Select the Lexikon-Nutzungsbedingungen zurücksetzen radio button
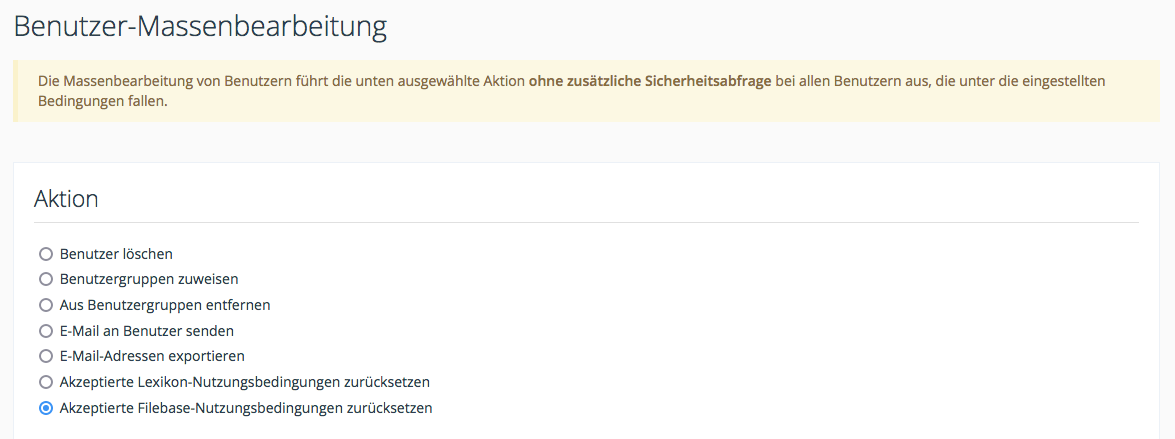1175x439 pixels. [x=45, y=382]
